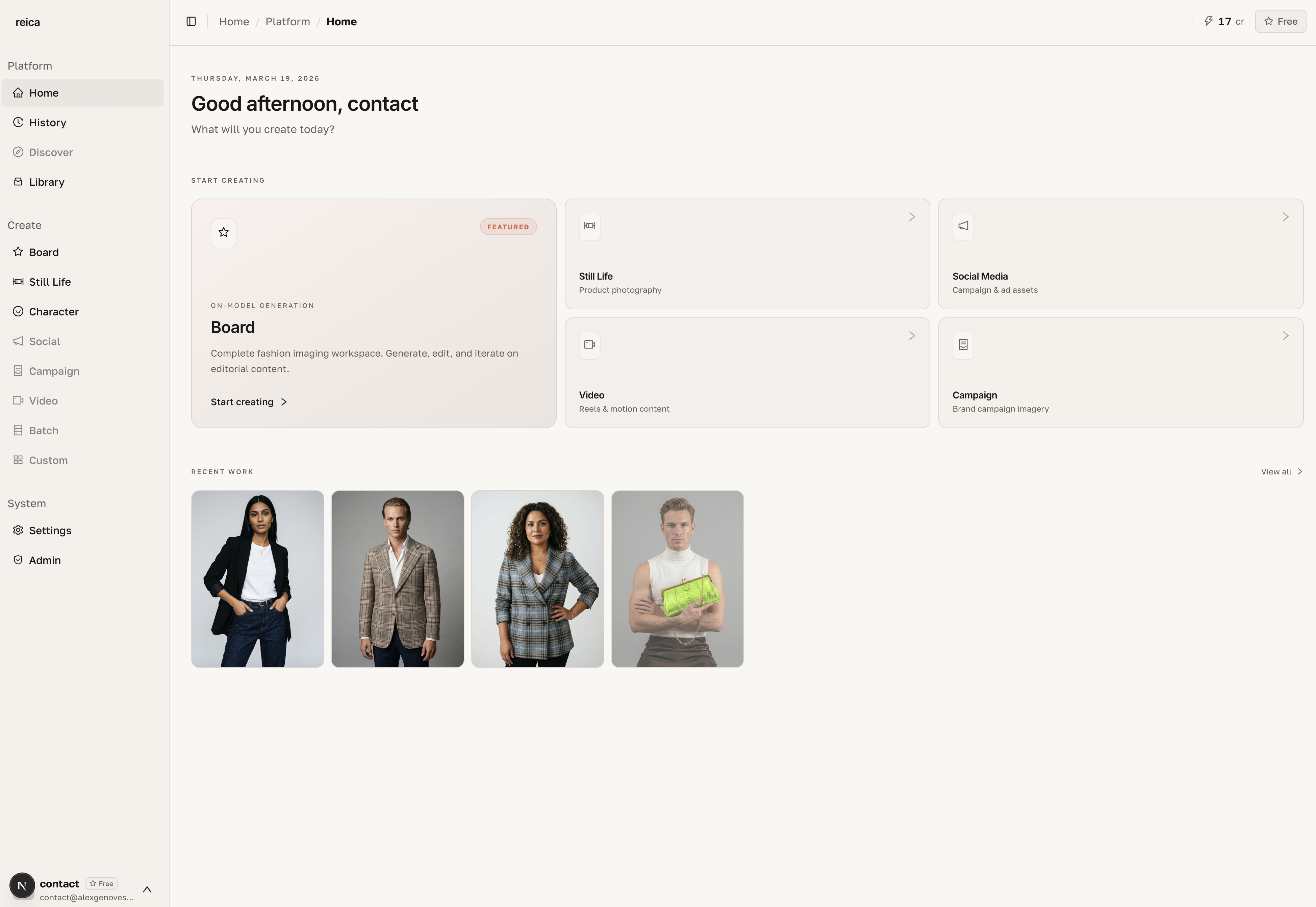This screenshot has height=907, width=1316.
Task: Click the 17 credits indicator
Action: click(1223, 21)
